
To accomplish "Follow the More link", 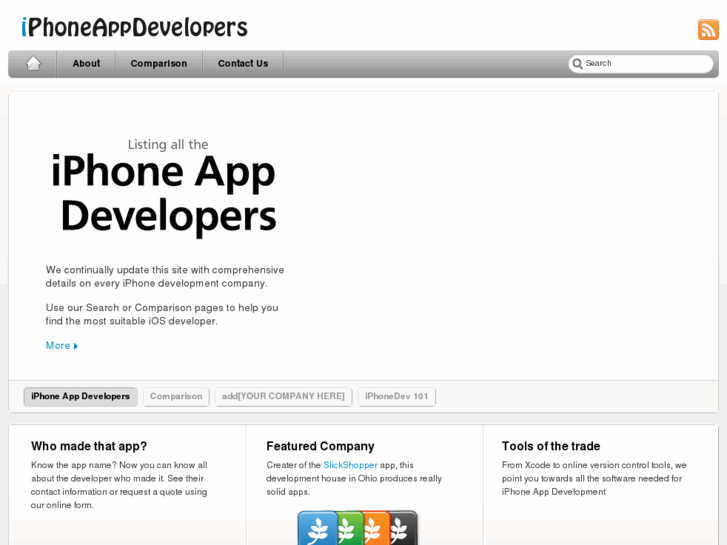I will 57,346.
